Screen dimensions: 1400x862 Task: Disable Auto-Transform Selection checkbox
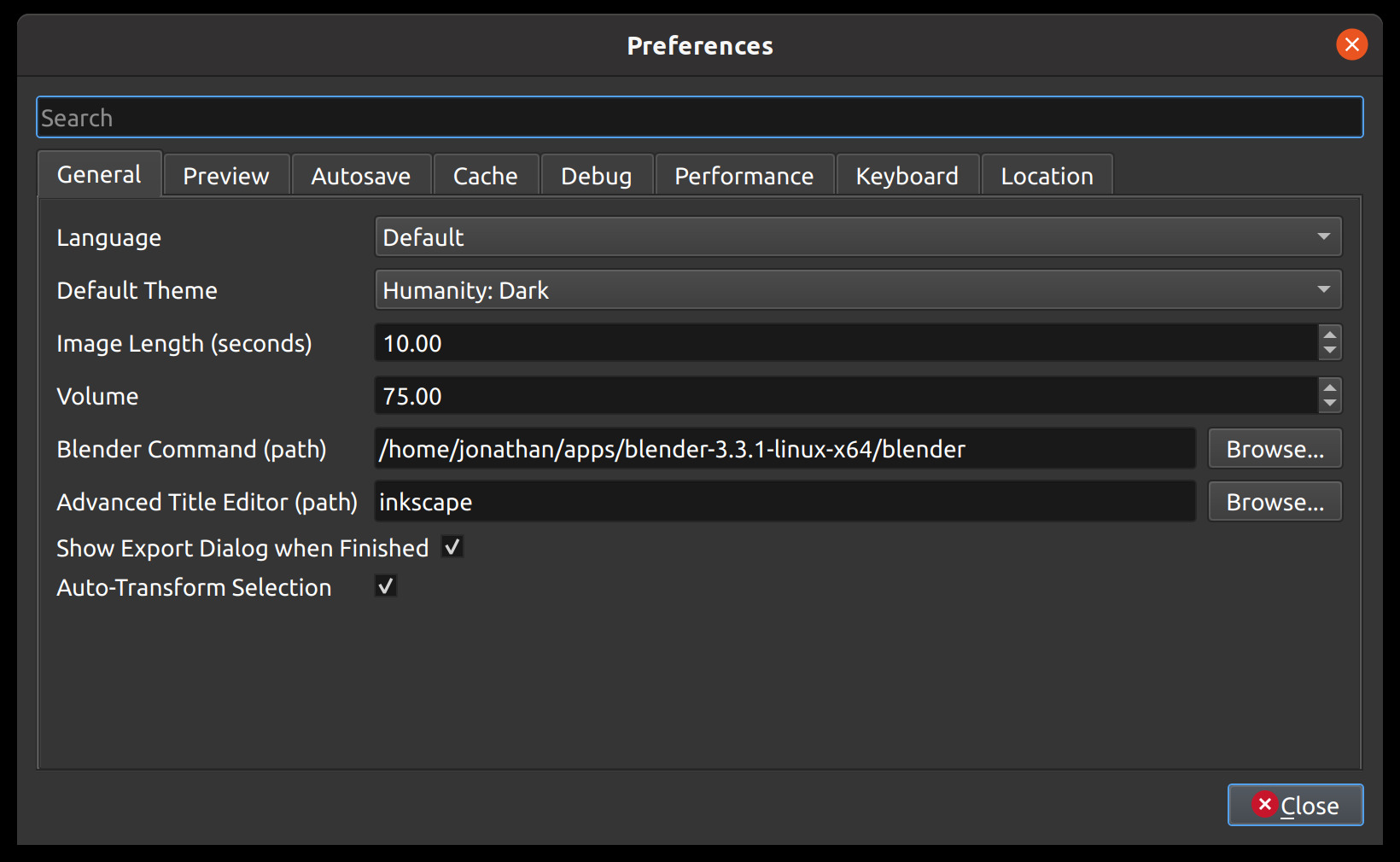(x=386, y=586)
